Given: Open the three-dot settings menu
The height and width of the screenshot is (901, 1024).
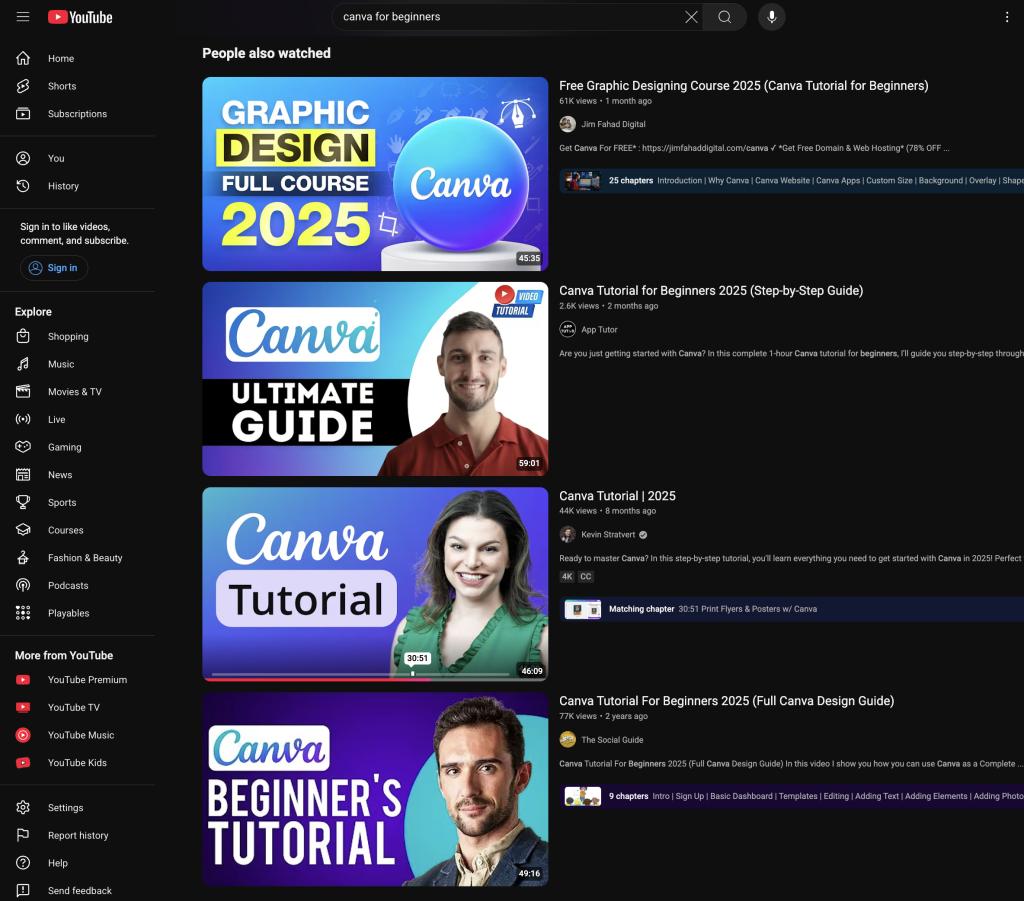Looking at the screenshot, I should (1006, 17).
